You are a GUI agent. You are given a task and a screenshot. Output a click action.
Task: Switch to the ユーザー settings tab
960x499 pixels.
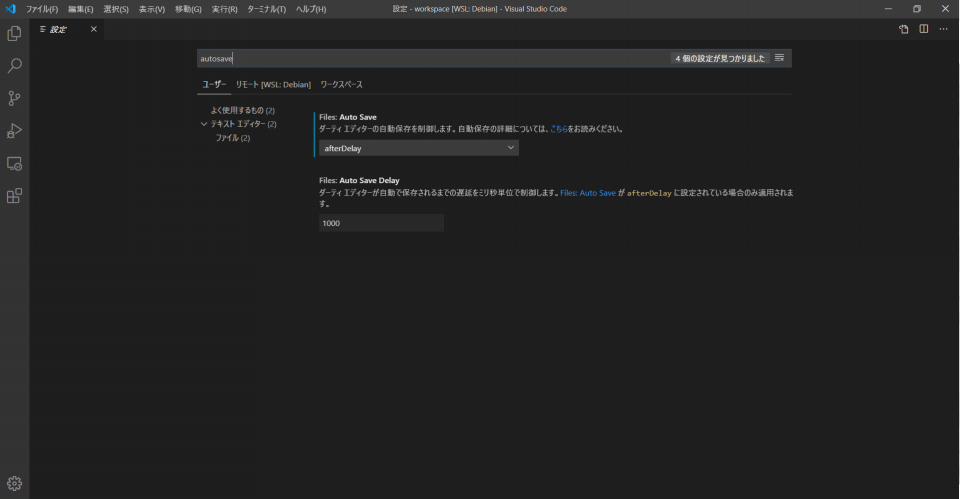(214, 84)
